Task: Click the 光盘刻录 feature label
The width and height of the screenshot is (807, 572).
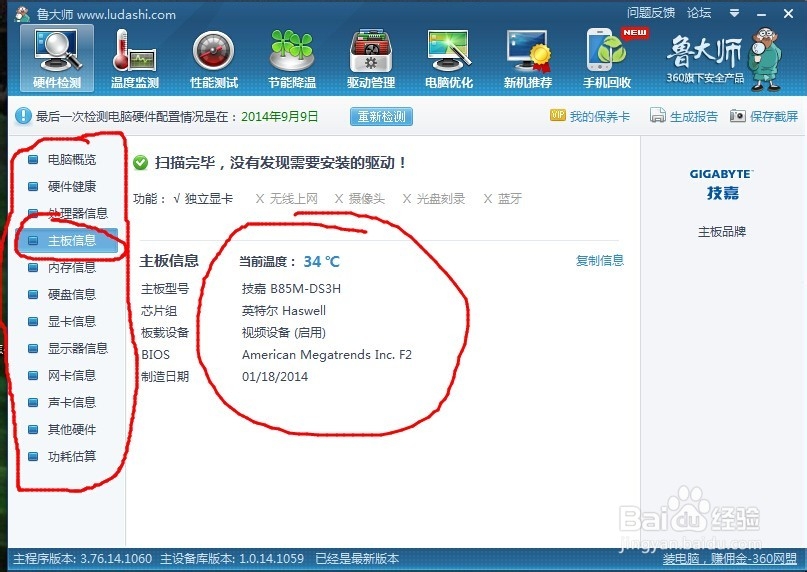Action: point(441,199)
